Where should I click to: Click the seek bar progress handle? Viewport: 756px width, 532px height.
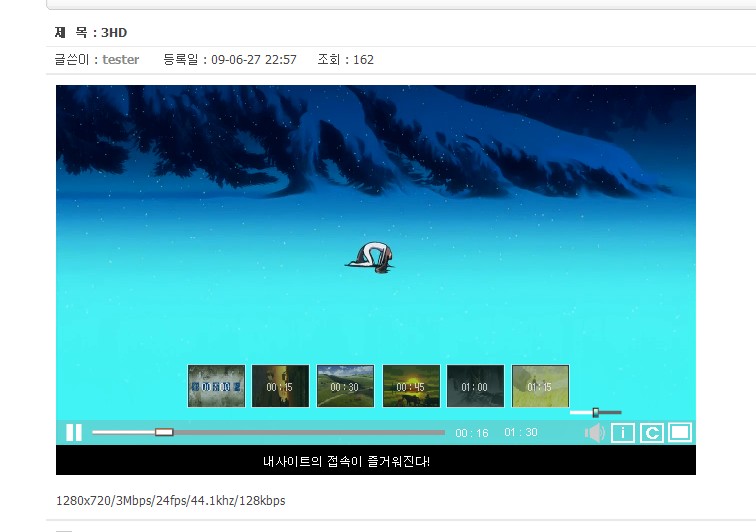[x=164, y=432]
